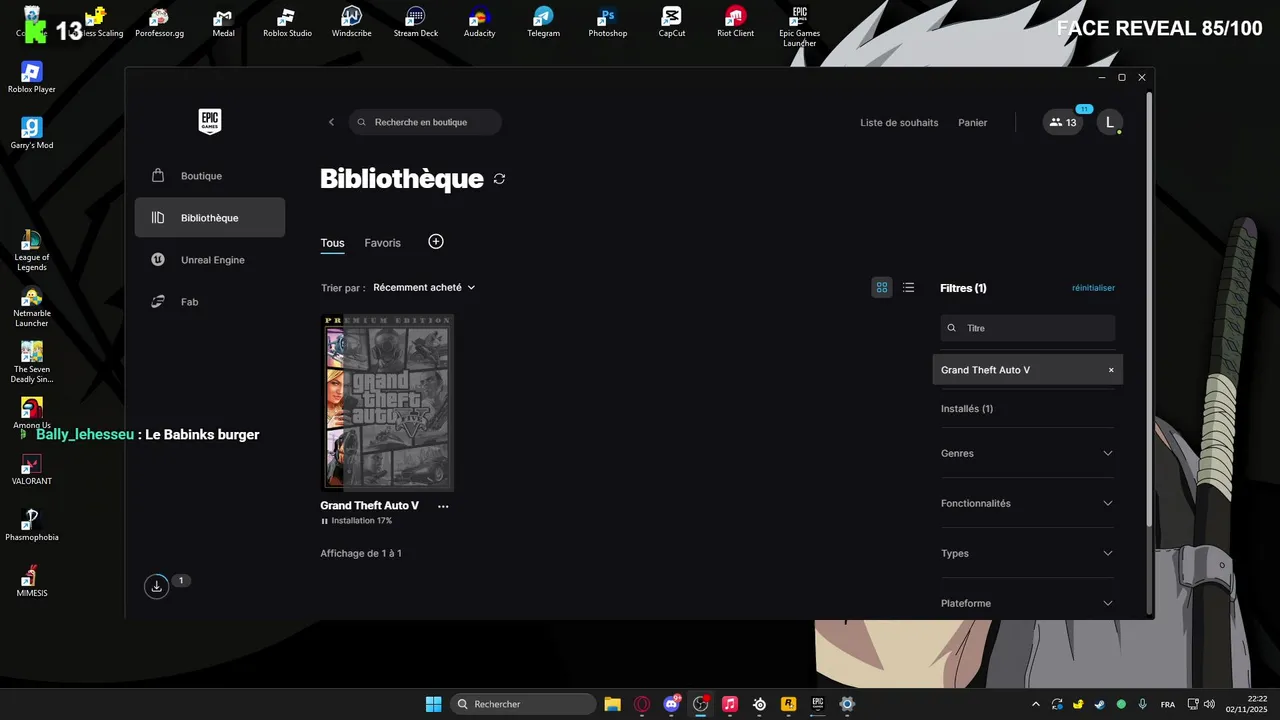The width and height of the screenshot is (1280, 720).
Task: Select the VALORANT desktop icon
Action: [x=31, y=470]
